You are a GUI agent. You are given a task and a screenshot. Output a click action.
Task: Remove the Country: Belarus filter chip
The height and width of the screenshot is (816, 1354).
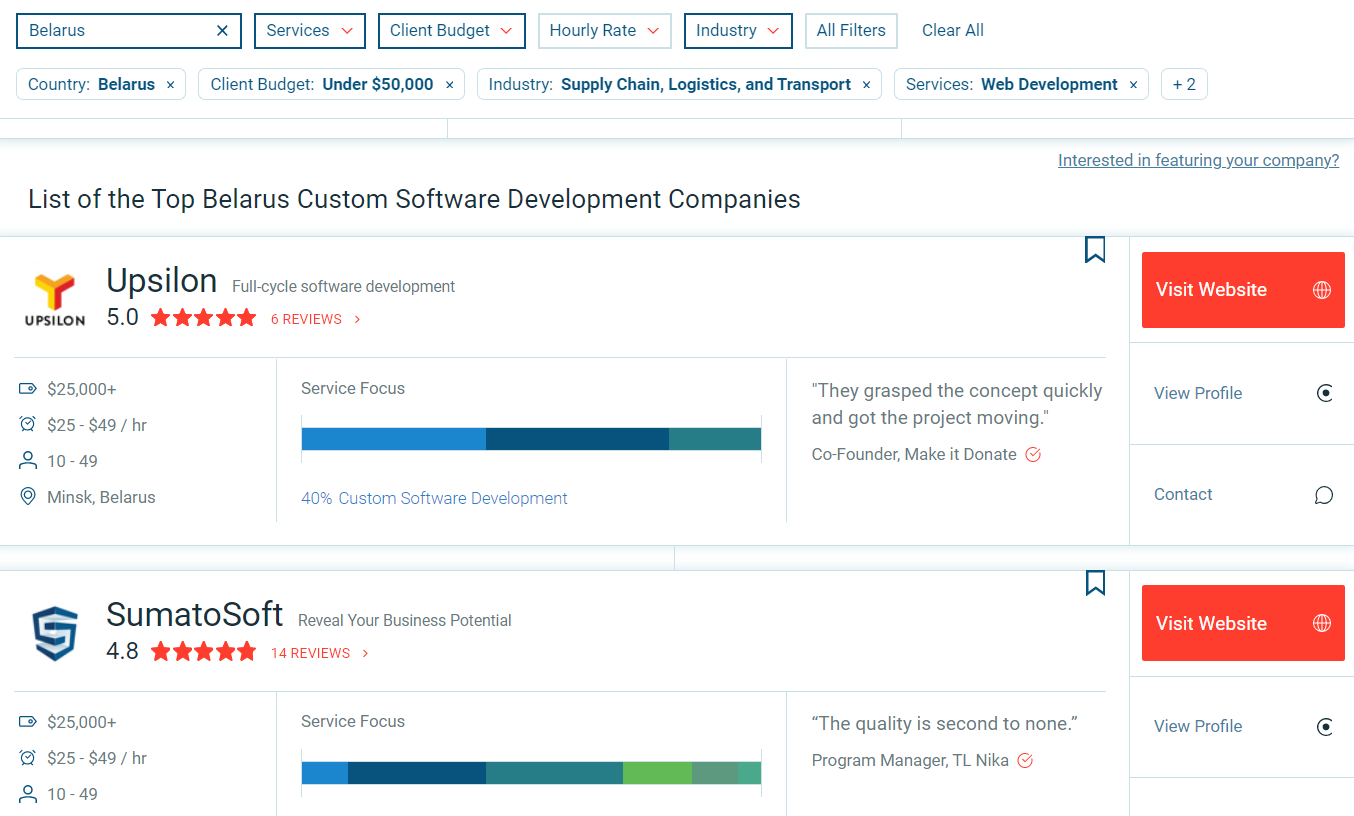[x=170, y=85]
